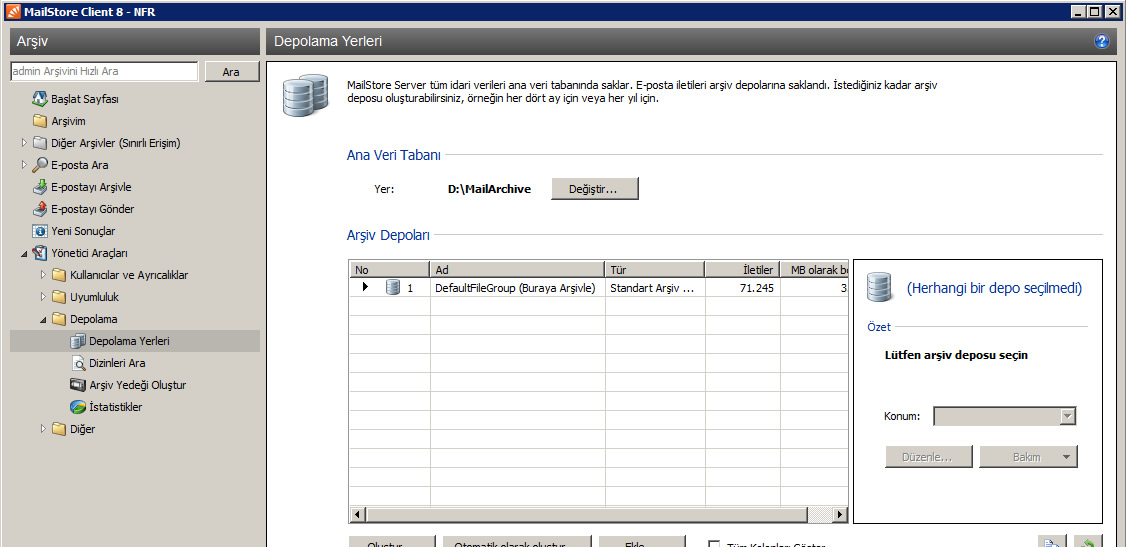
Task: Open the Yeni Sonuçlar info icon
Action: 40,231
